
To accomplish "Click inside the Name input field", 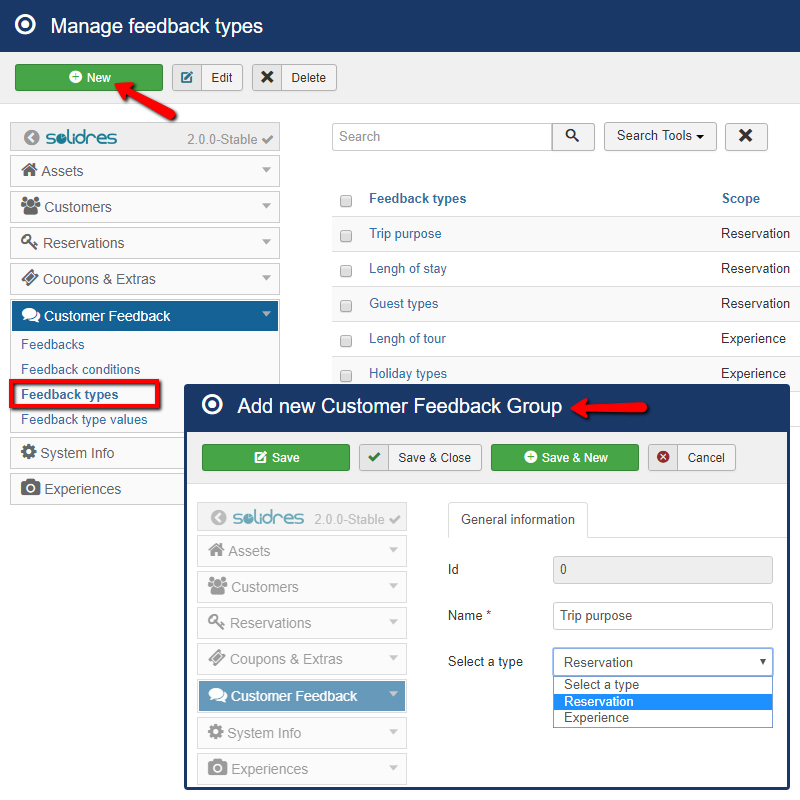I will click(x=662, y=615).
